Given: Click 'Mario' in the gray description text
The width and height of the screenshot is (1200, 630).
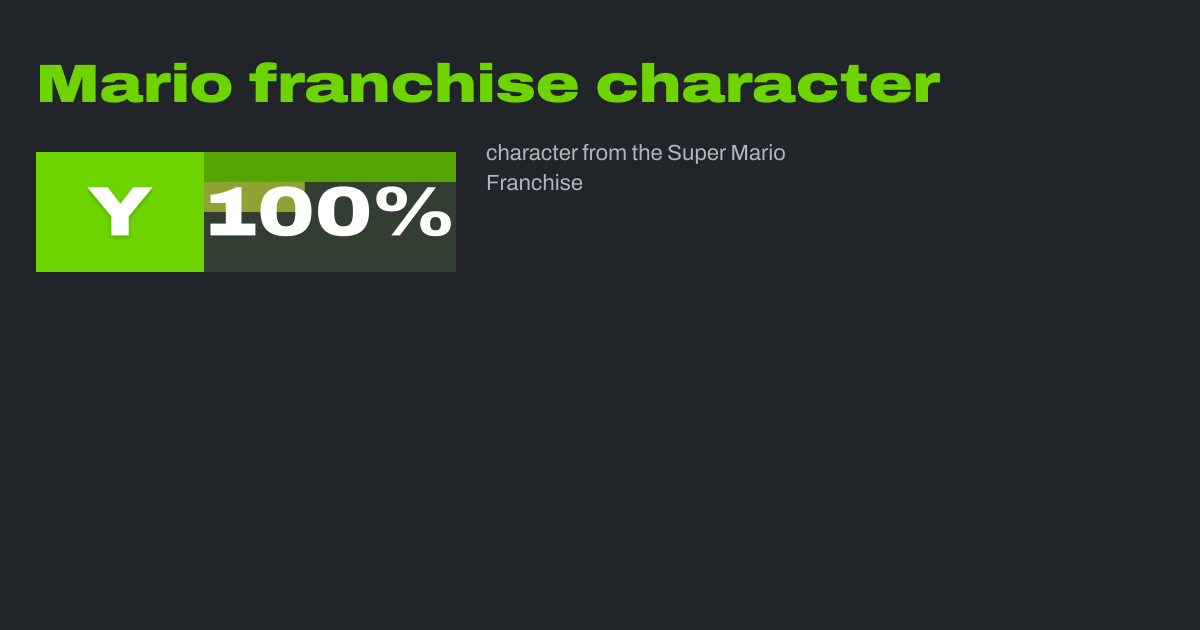Looking at the screenshot, I should click(758, 153).
